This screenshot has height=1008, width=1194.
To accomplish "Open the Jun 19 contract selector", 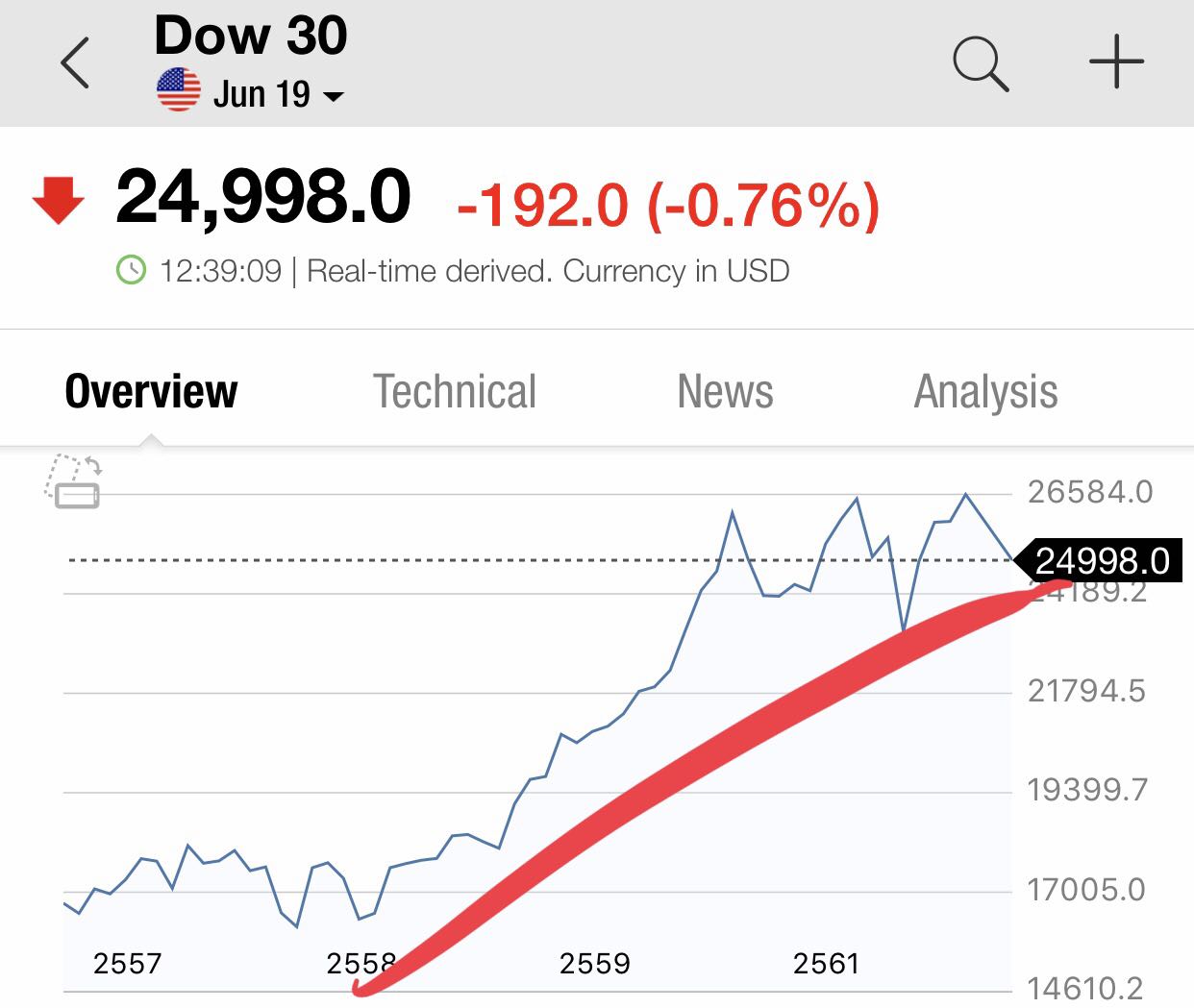I will pos(261,94).
